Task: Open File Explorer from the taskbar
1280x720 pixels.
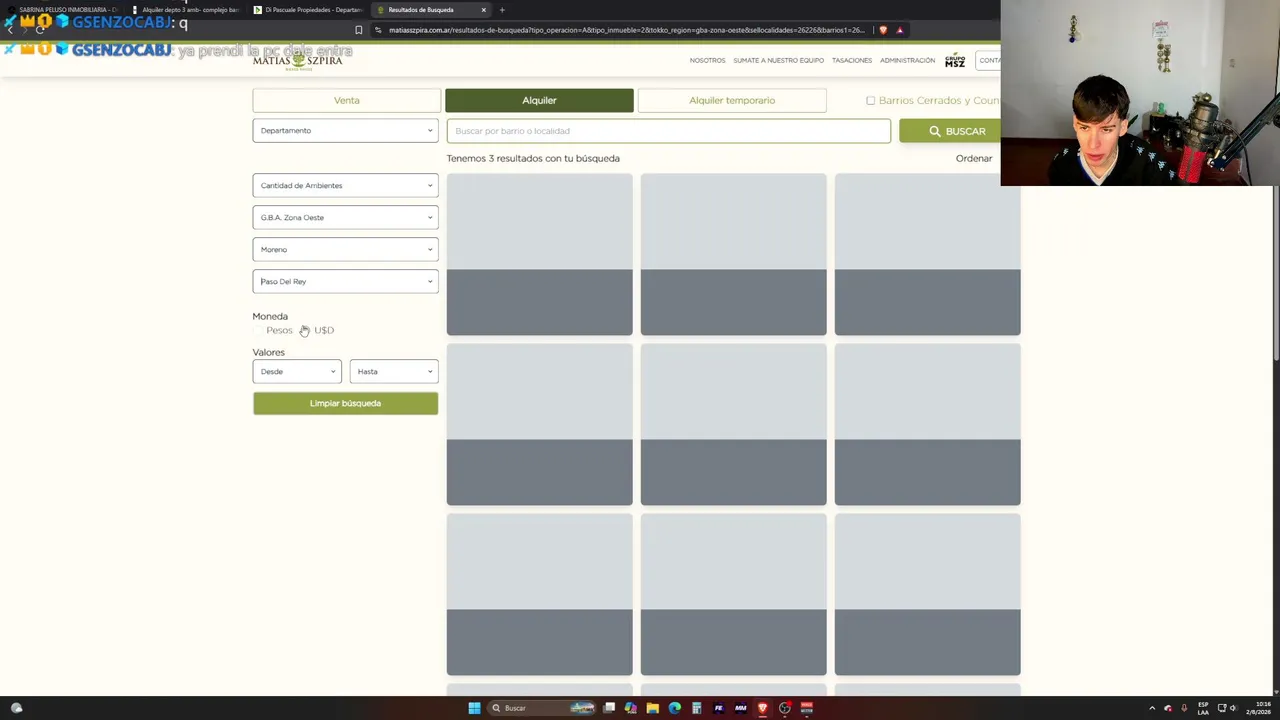Action: click(x=652, y=708)
